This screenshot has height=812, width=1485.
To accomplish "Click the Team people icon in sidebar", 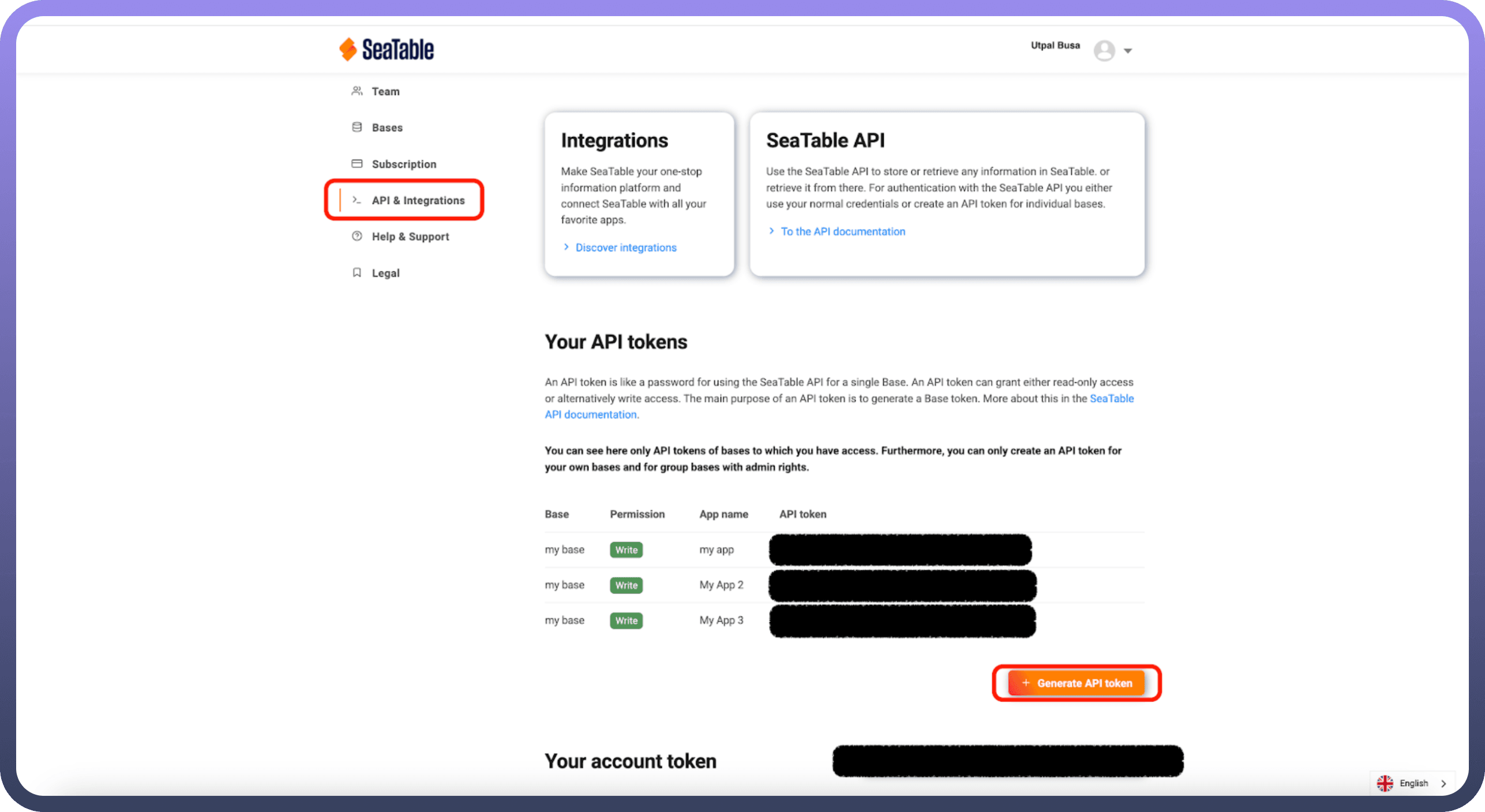I will click(357, 91).
